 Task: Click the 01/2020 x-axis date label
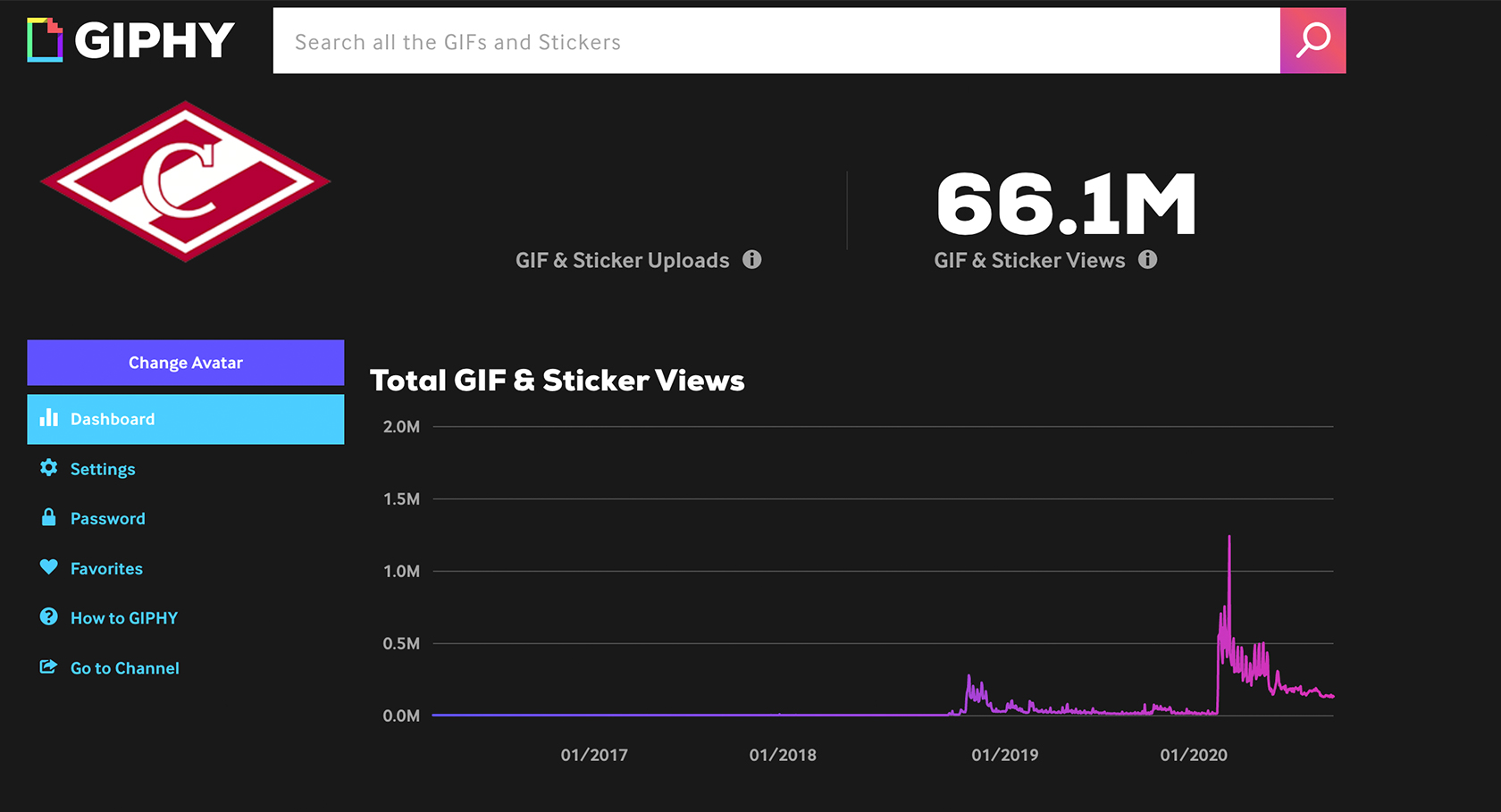[1194, 755]
